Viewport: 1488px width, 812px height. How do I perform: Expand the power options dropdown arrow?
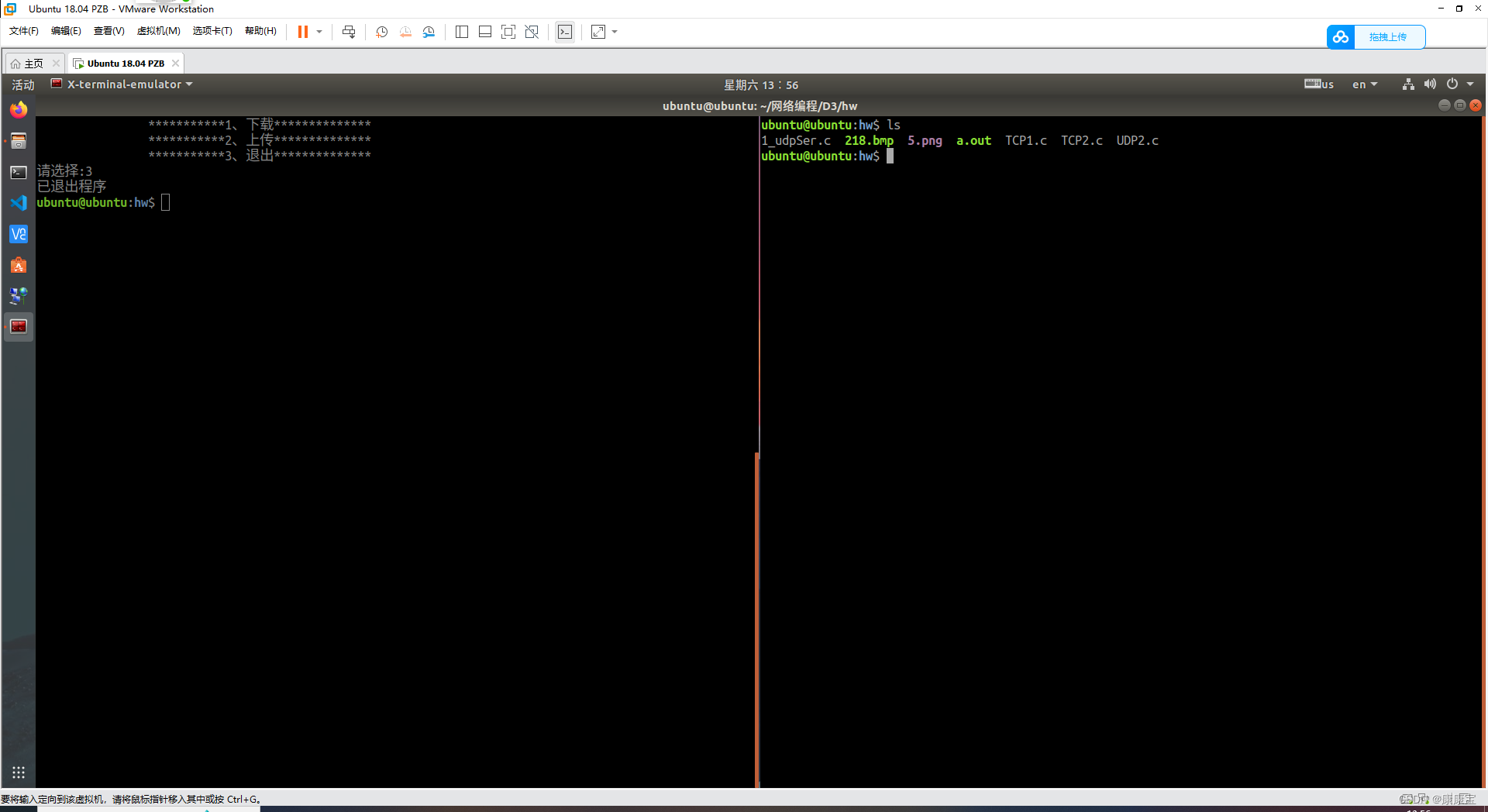coord(319,32)
